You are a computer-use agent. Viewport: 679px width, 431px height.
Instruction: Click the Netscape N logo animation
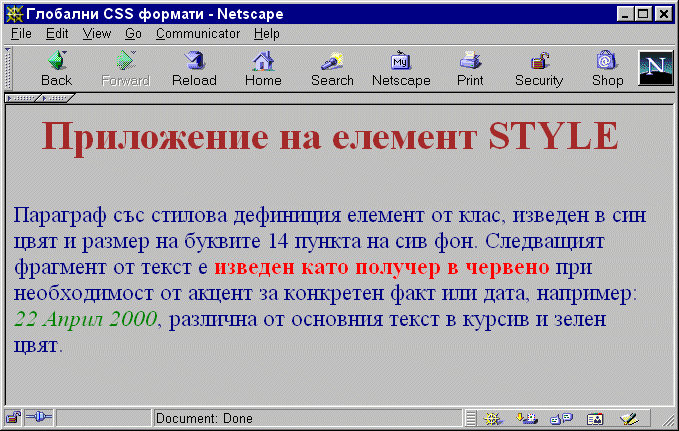tap(656, 68)
